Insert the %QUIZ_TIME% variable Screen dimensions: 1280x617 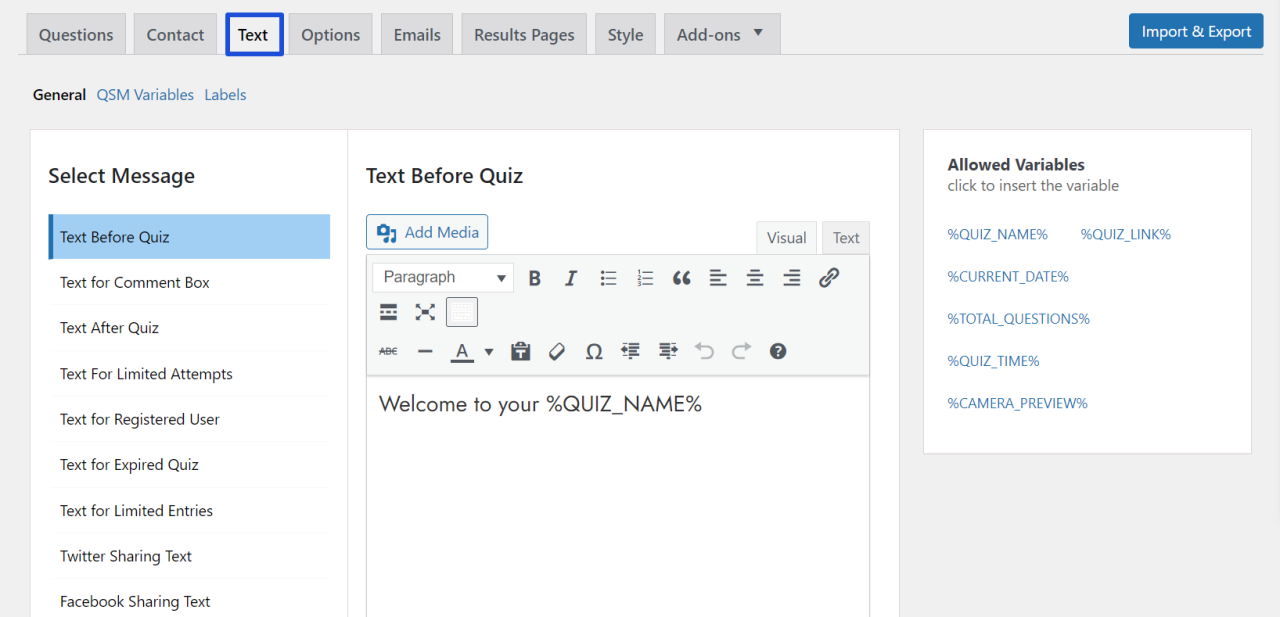[x=994, y=361]
